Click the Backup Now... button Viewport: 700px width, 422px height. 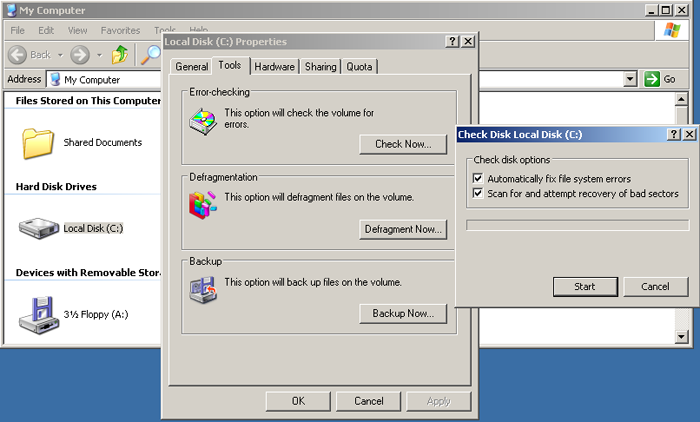coord(403,313)
